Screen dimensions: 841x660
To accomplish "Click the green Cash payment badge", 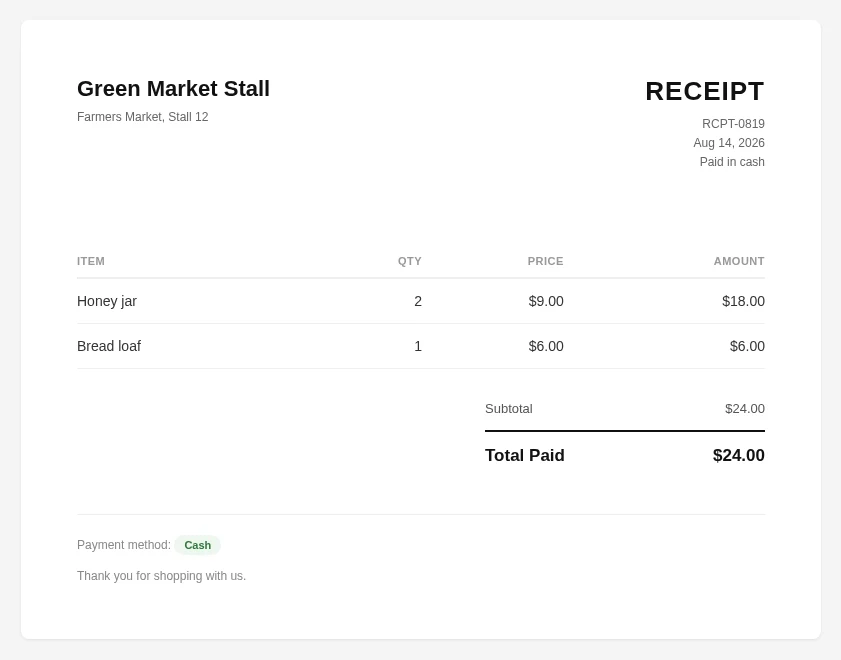I will [197, 545].
